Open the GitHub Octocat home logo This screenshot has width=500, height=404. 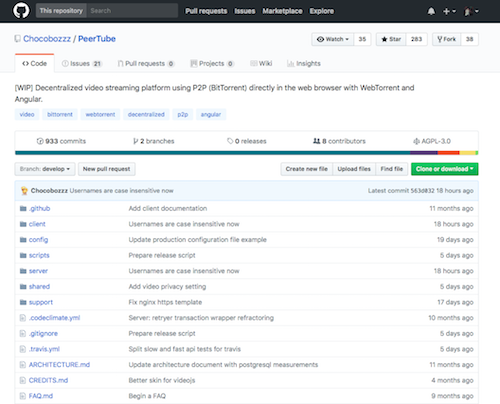[21, 11]
